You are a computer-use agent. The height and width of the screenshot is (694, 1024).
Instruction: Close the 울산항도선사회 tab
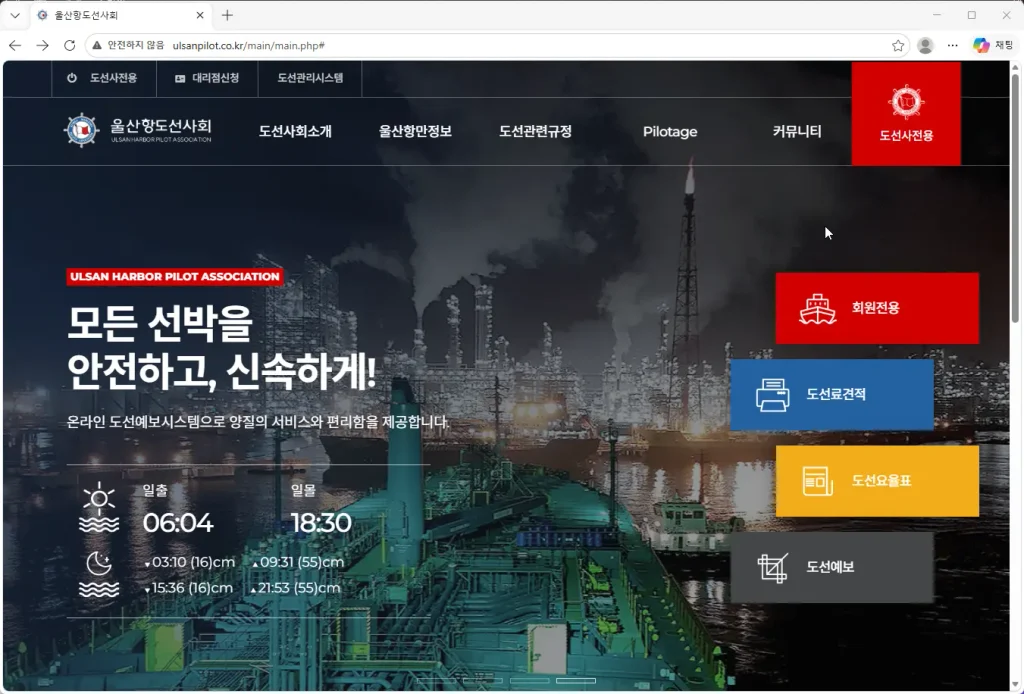pyautogui.click(x=200, y=15)
